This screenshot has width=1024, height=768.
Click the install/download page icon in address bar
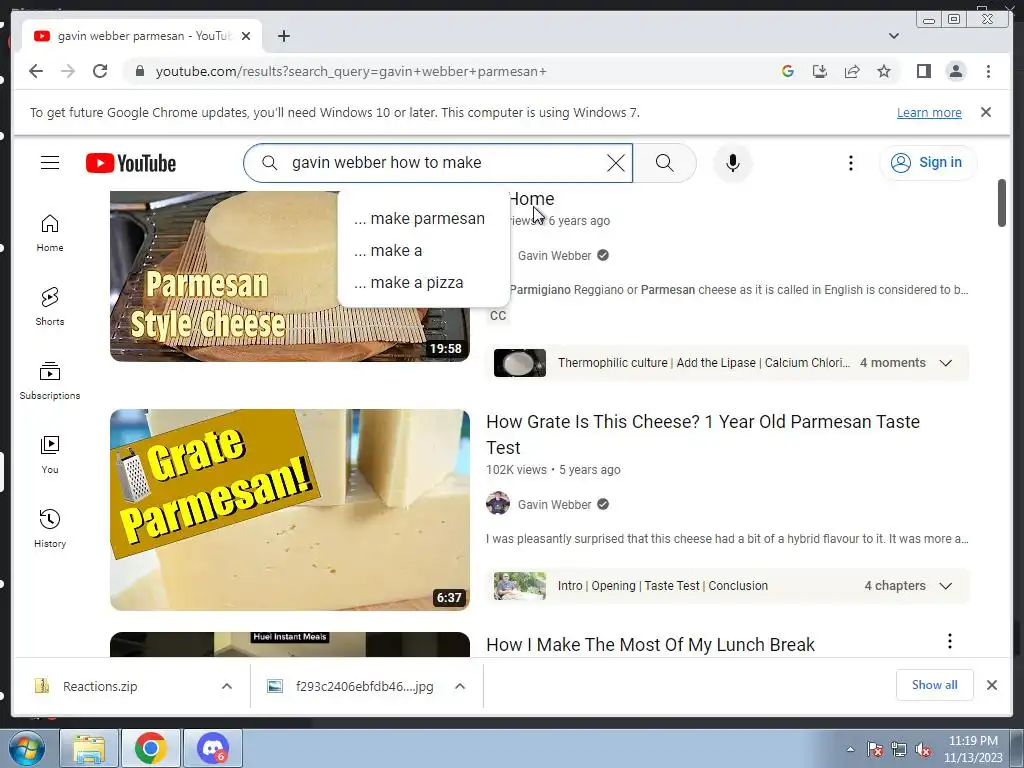click(x=820, y=71)
